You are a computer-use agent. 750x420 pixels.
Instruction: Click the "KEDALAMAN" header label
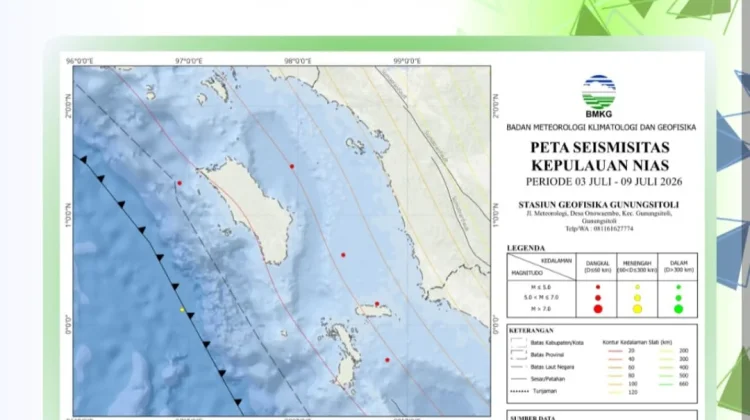click(556, 261)
